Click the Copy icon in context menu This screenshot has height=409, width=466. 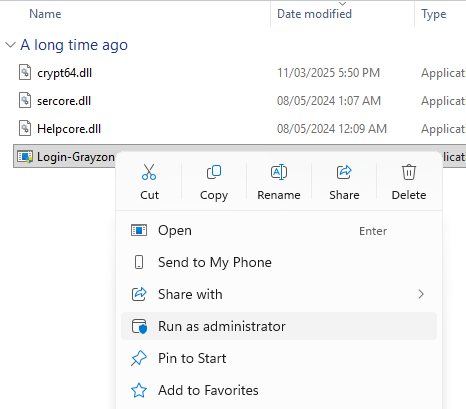214,172
